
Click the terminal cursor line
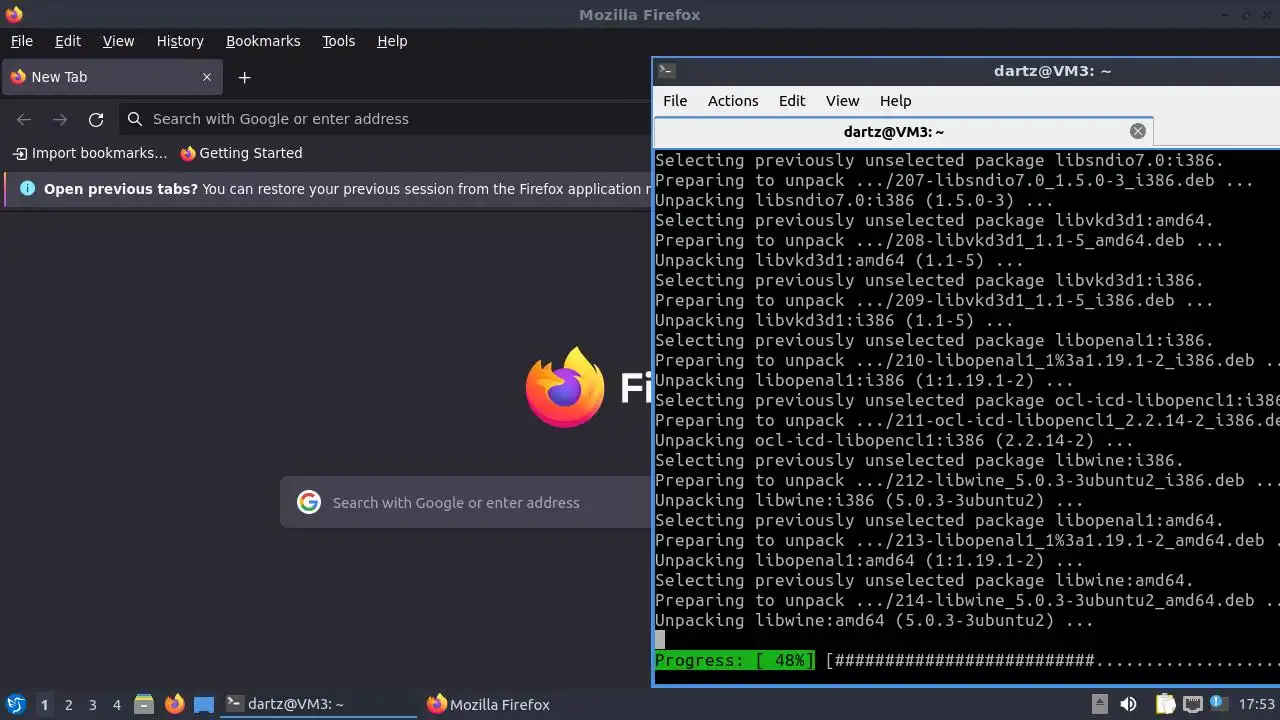[660, 640]
